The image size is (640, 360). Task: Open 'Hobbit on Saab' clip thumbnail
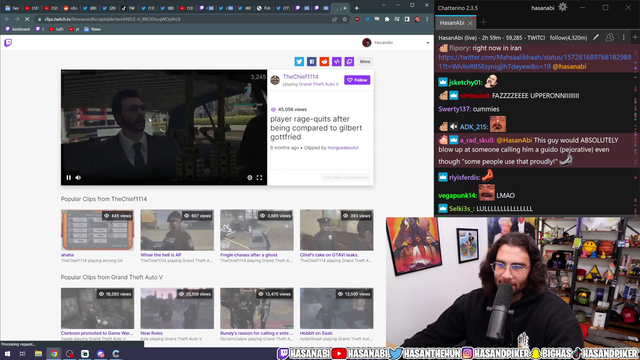(337, 308)
